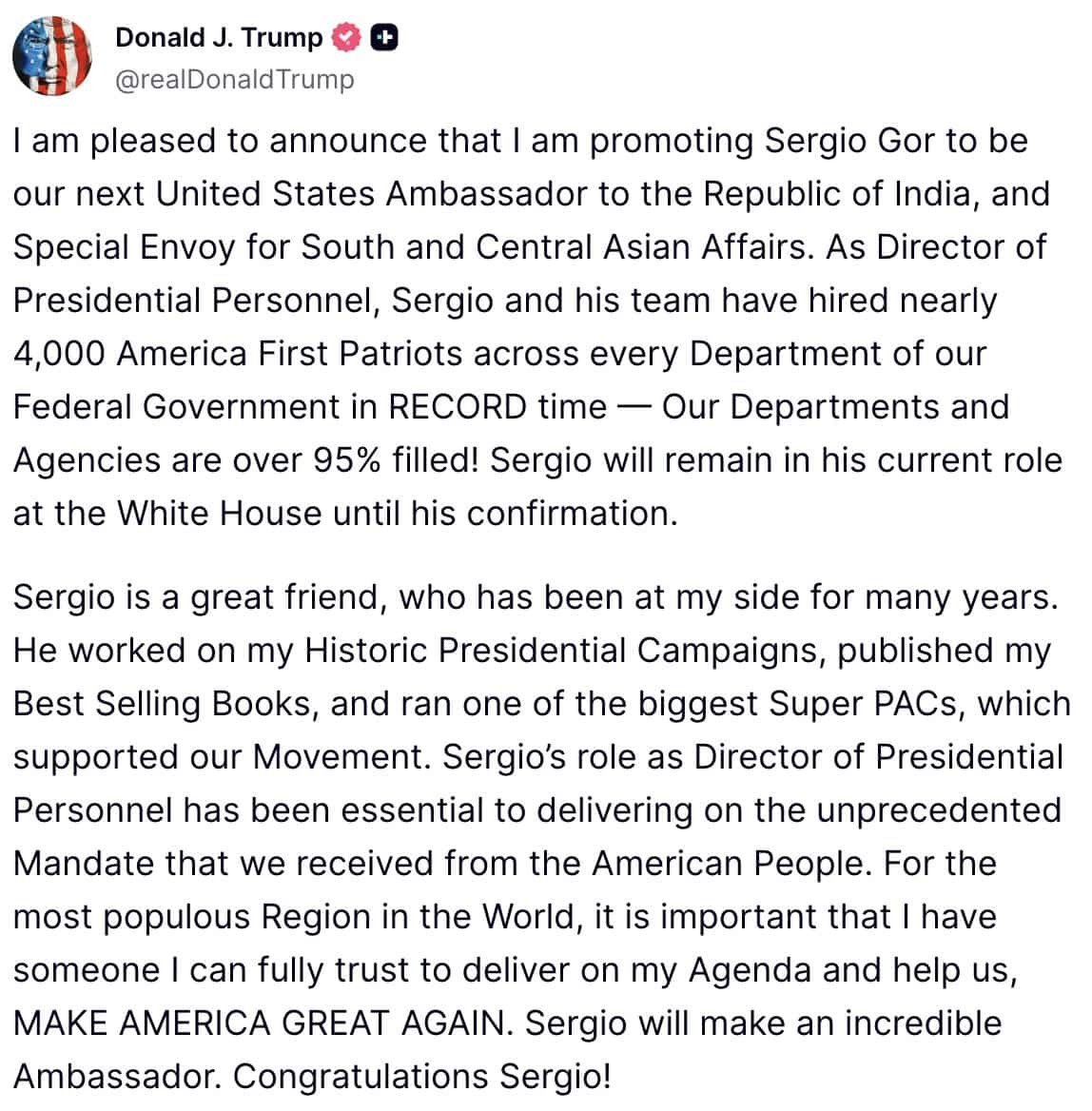Viewport: 1092px width, 1111px height.
Task: Click 'MAKE AMERICA GREAT AGAIN' text
Action: pos(259,1023)
